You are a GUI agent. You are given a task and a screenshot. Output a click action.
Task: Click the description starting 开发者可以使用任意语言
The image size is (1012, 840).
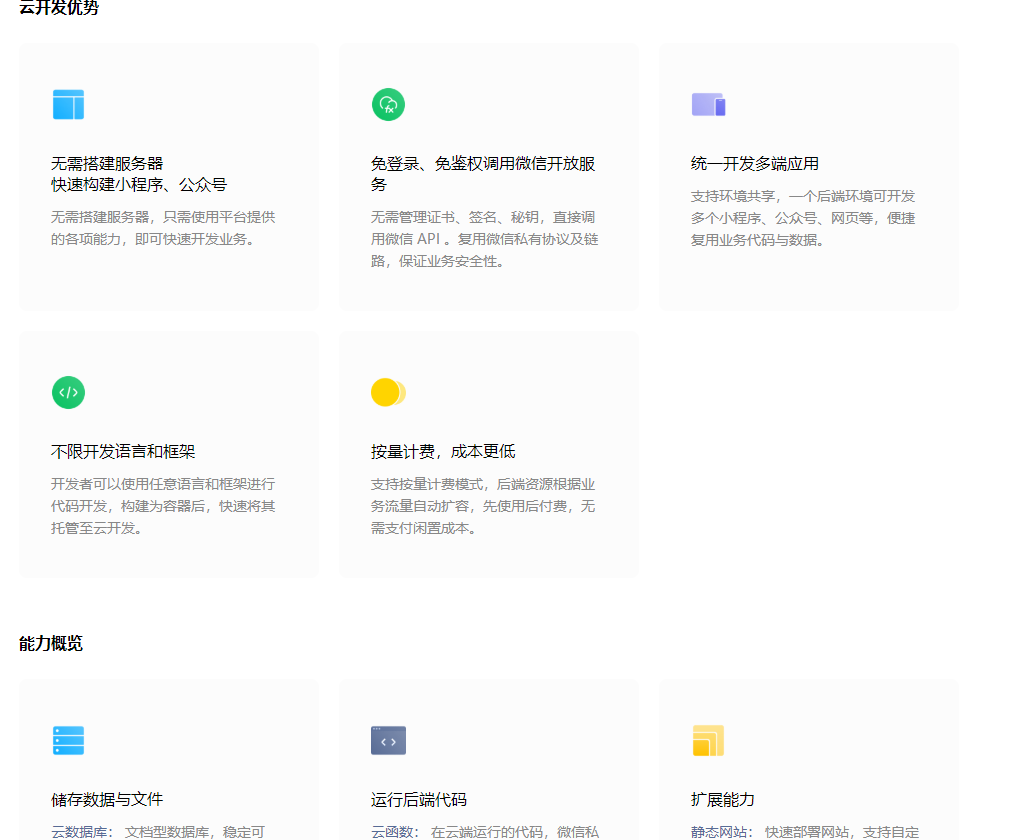[x=163, y=506]
